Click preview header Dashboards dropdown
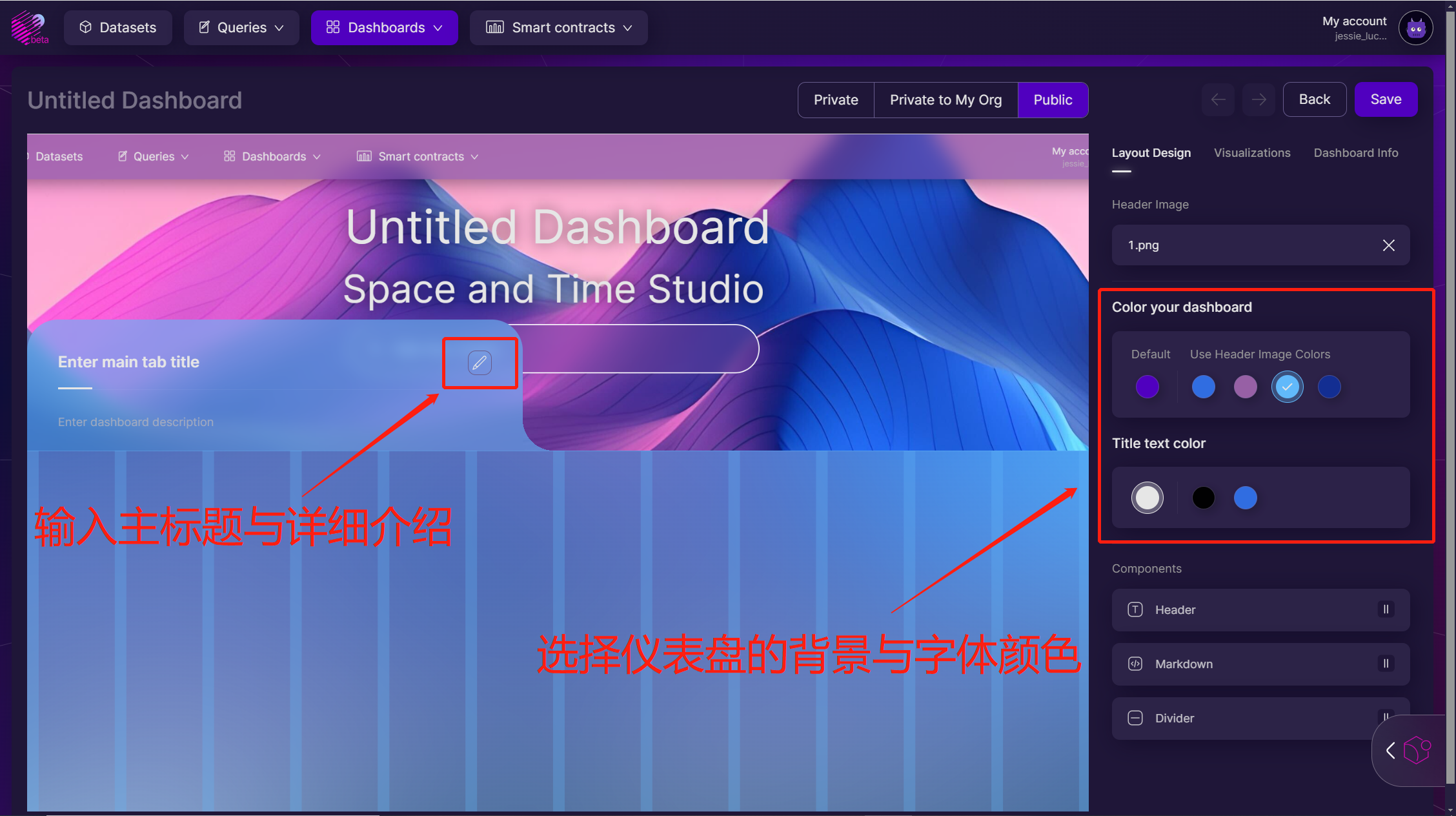Image resolution: width=1456 pixels, height=816 pixels. 272,157
